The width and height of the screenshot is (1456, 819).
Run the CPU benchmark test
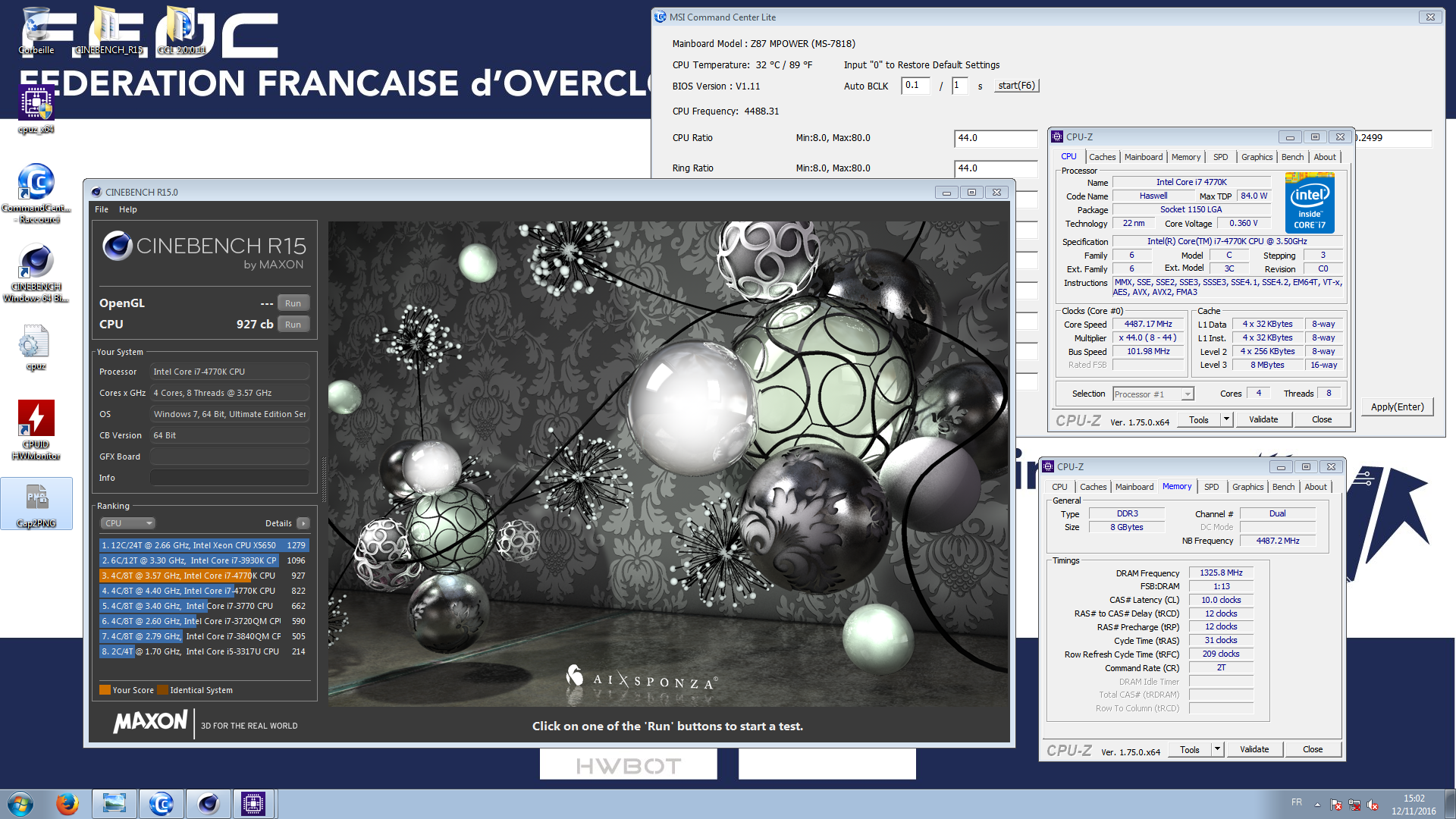[x=293, y=325]
